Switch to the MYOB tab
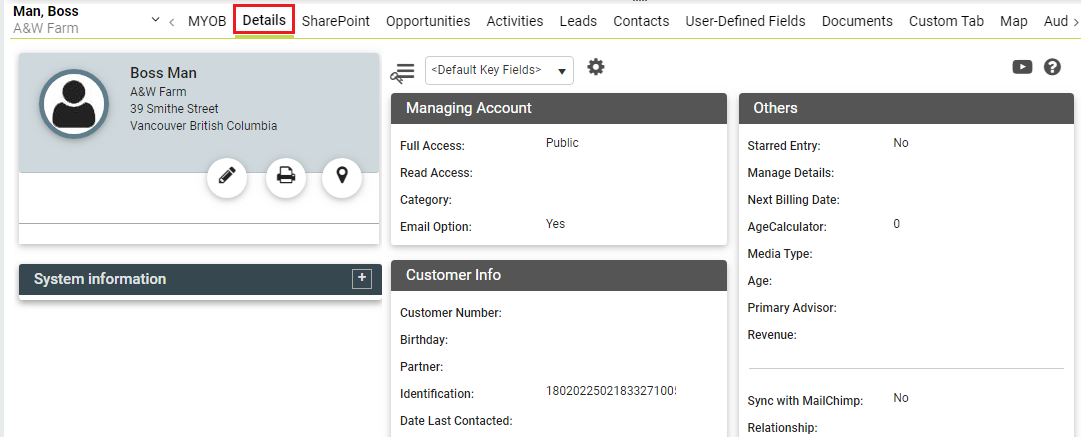 (x=207, y=21)
